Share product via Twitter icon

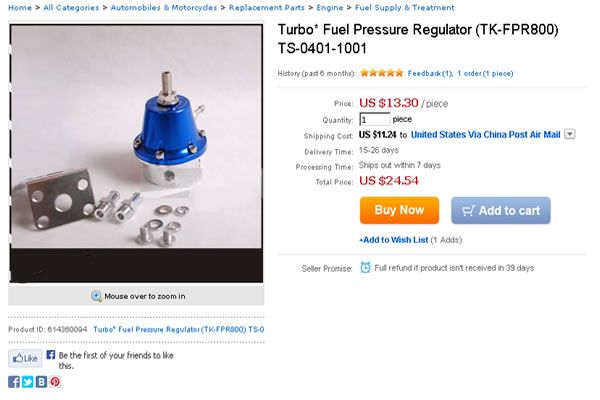28,382
